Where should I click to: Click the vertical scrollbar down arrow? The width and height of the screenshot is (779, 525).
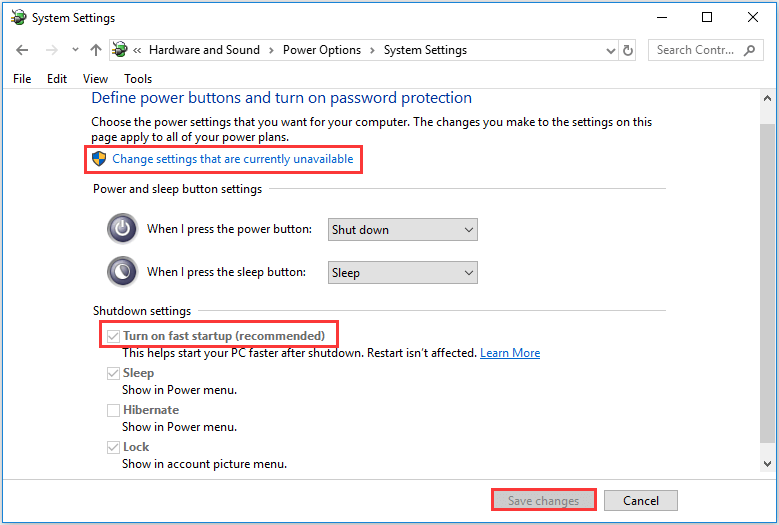767,464
